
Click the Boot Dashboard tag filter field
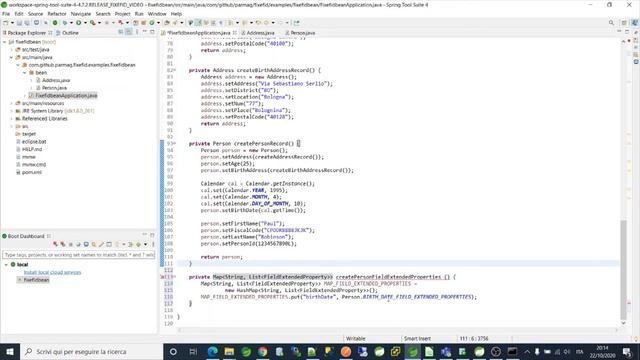[x=78, y=255]
